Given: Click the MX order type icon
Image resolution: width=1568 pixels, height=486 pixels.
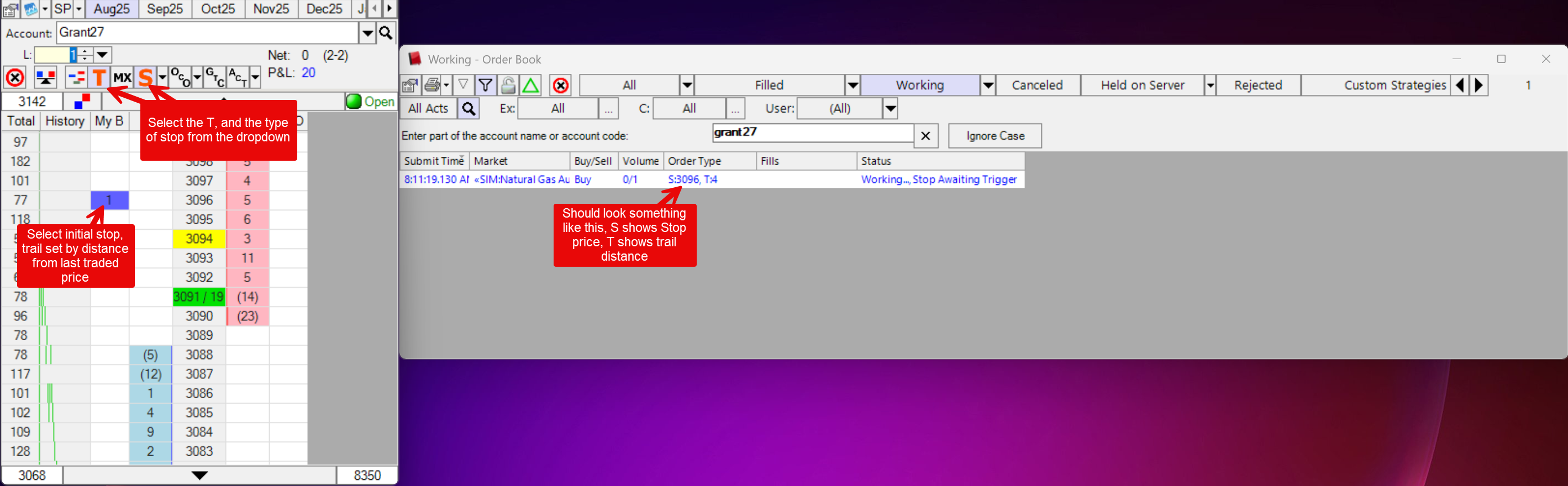Looking at the screenshot, I should coord(122,77).
